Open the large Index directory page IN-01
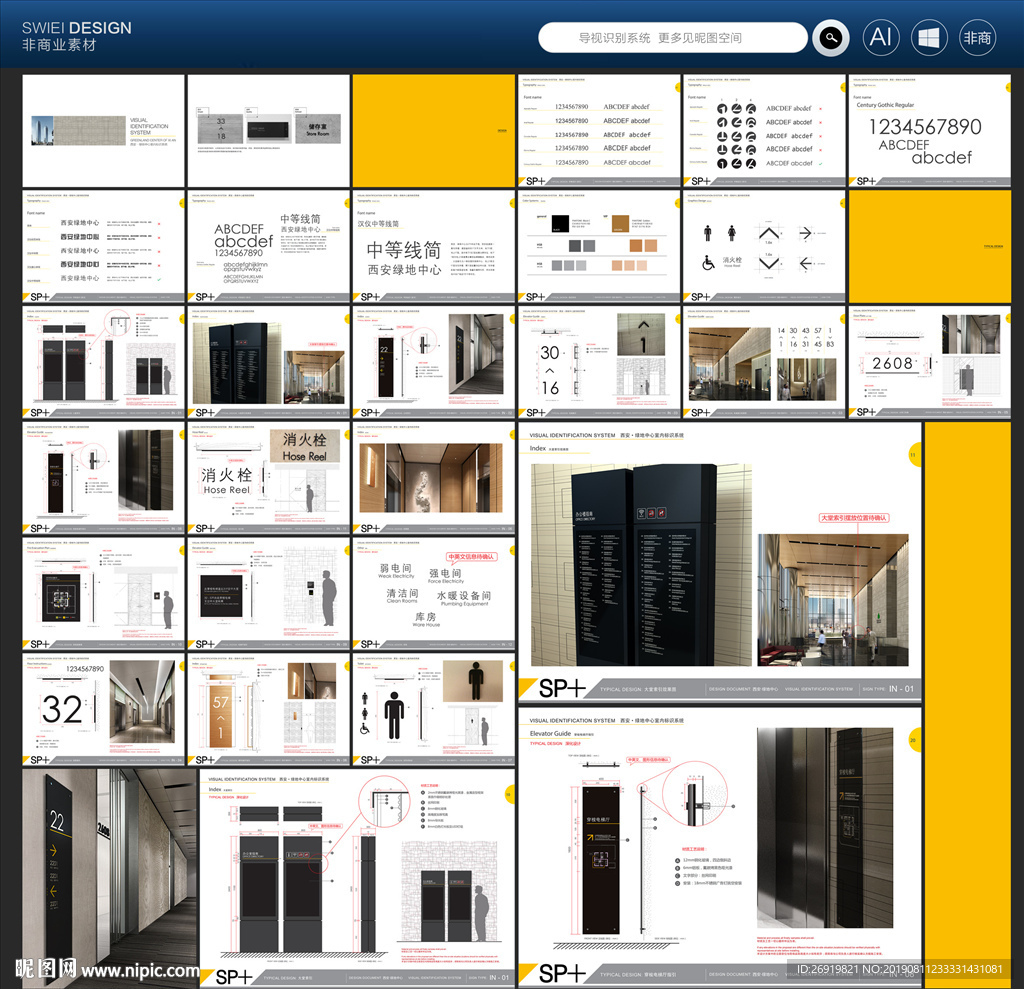Screen dimensions: 1024x989 tap(720, 562)
